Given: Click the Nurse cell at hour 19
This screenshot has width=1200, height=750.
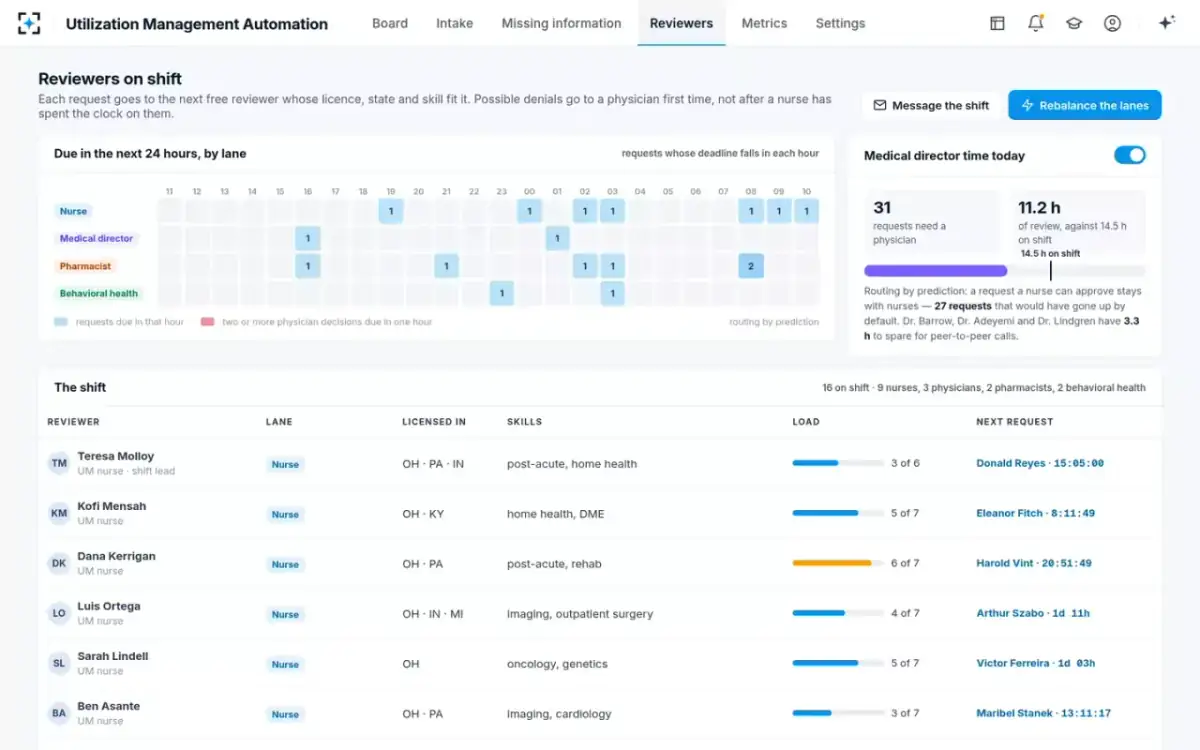Looking at the screenshot, I should pos(391,211).
